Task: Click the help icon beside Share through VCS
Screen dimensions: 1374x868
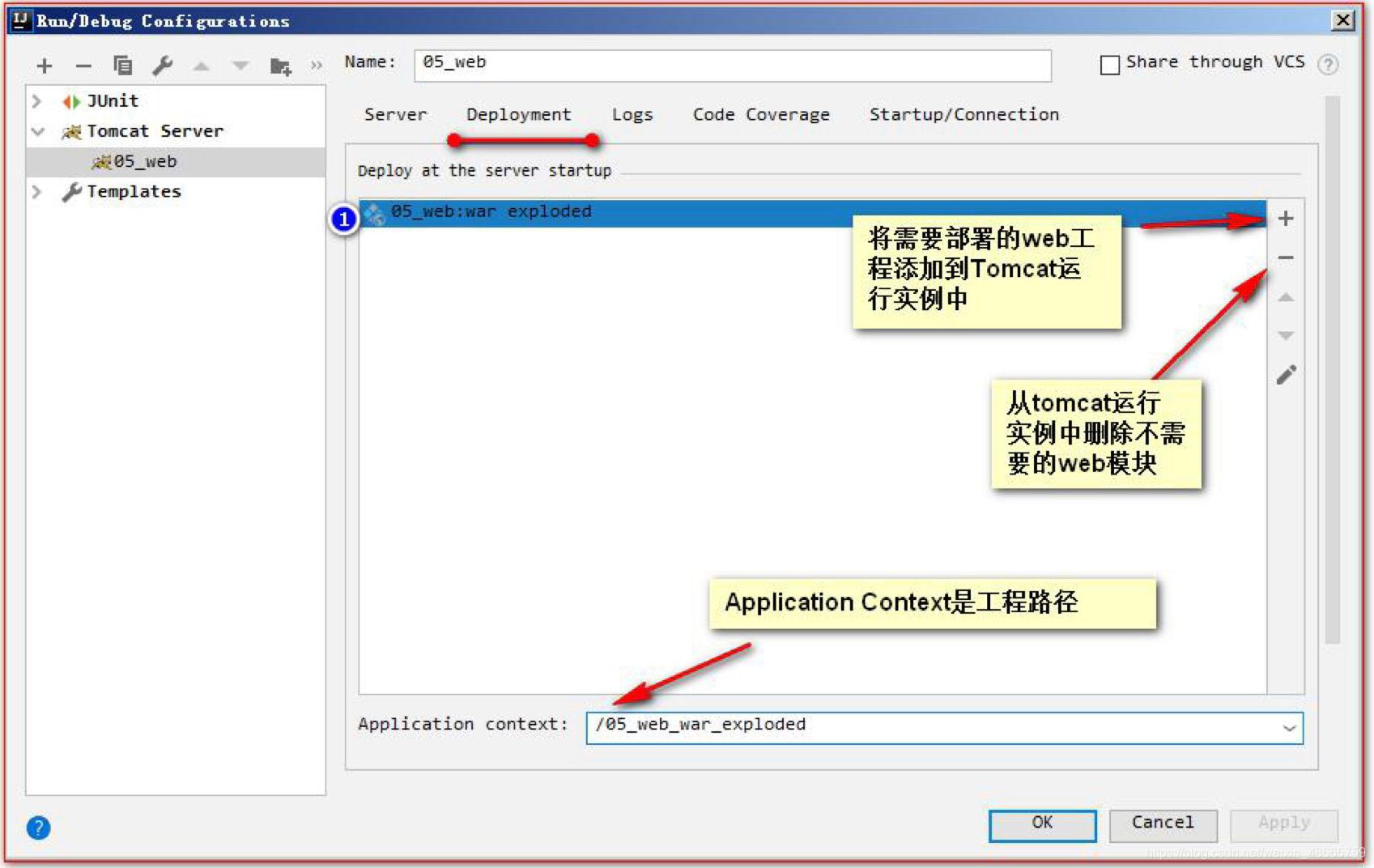Action: click(1328, 64)
